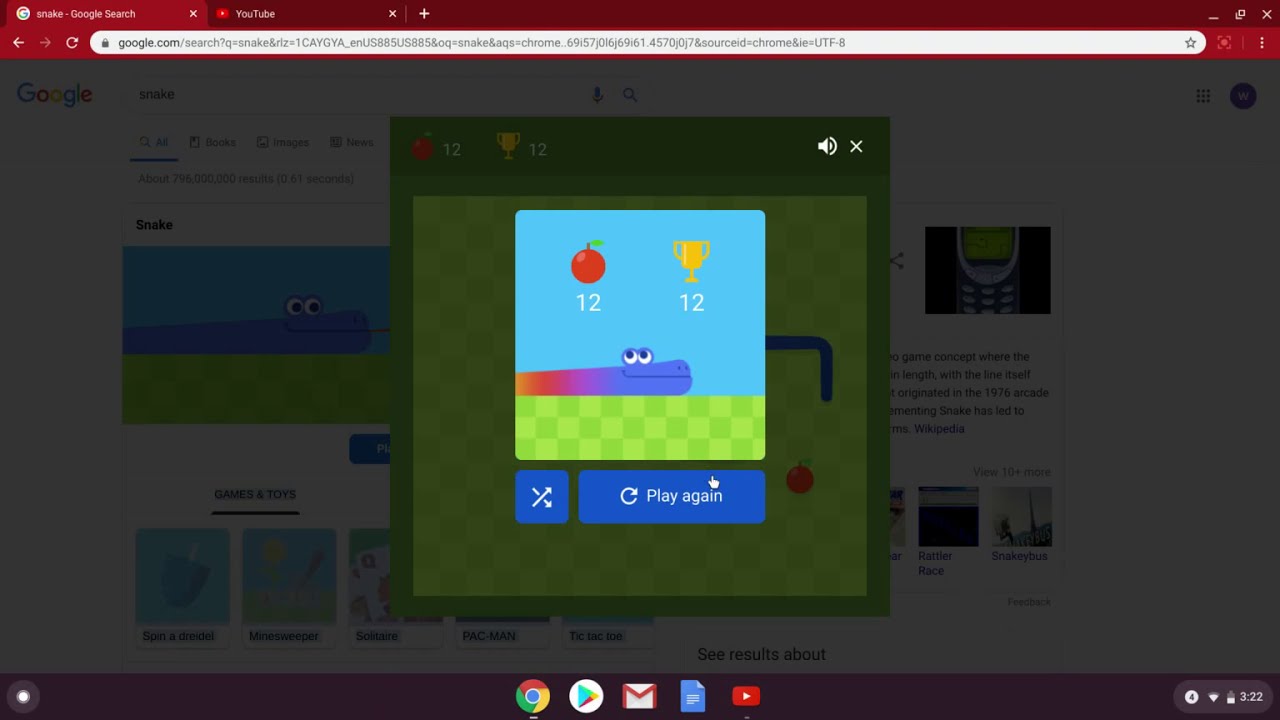Click the red apple on the game board
This screenshot has height=720, width=1280.
coord(800,478)
